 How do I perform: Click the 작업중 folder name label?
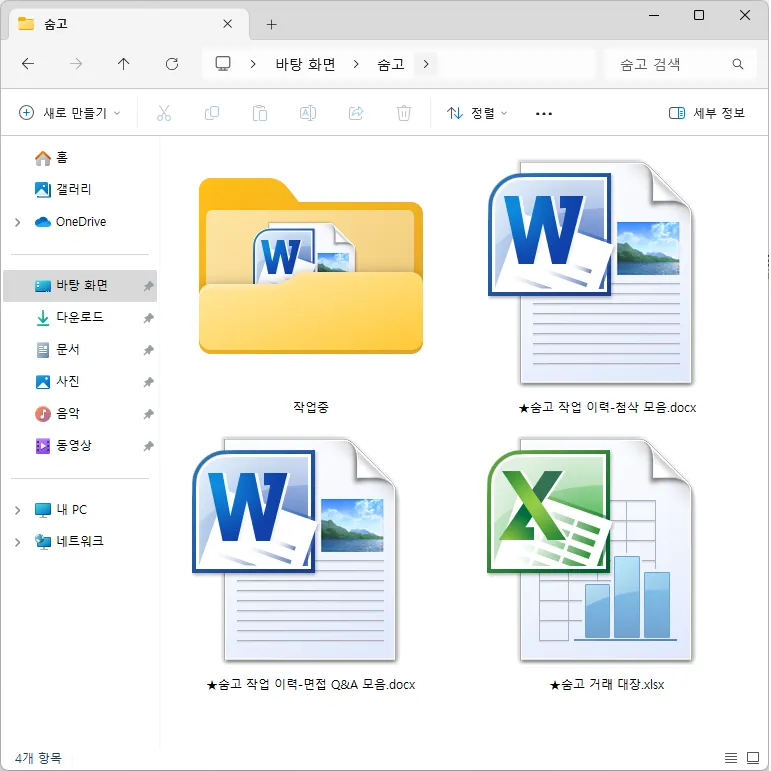[311, 407]
